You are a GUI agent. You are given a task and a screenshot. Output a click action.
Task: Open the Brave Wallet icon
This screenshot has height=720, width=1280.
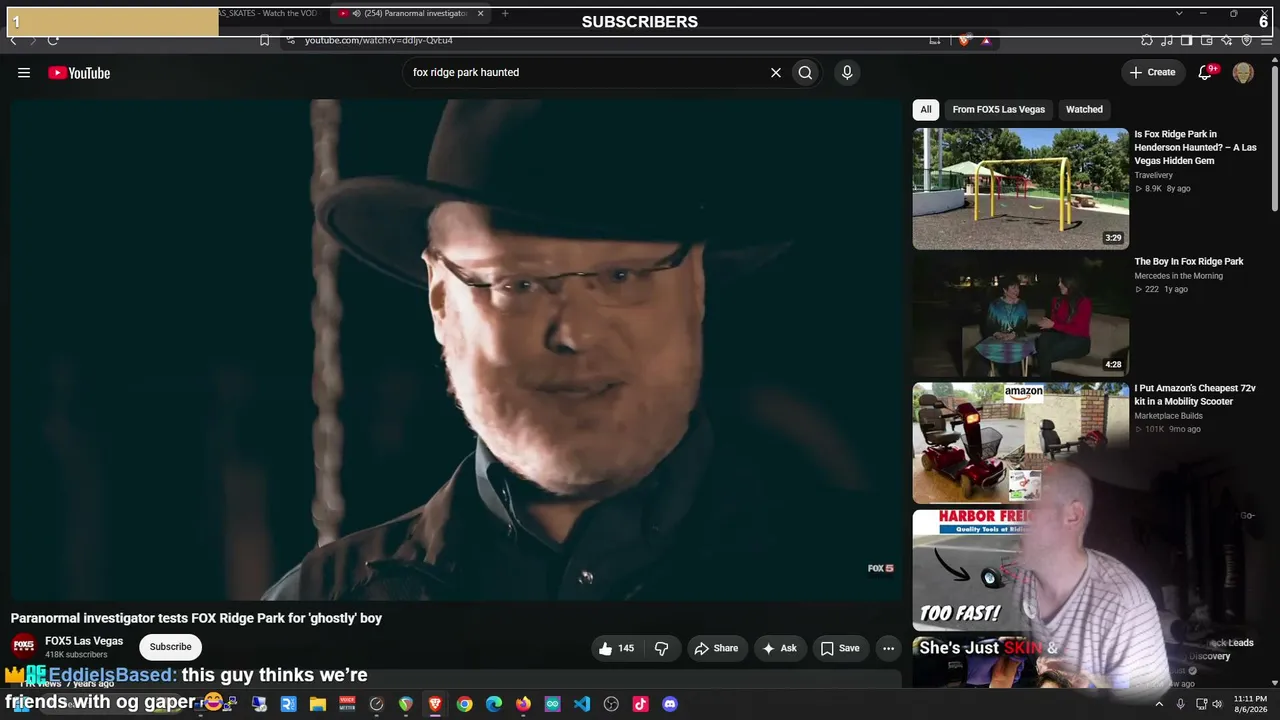pos(1206,40)
